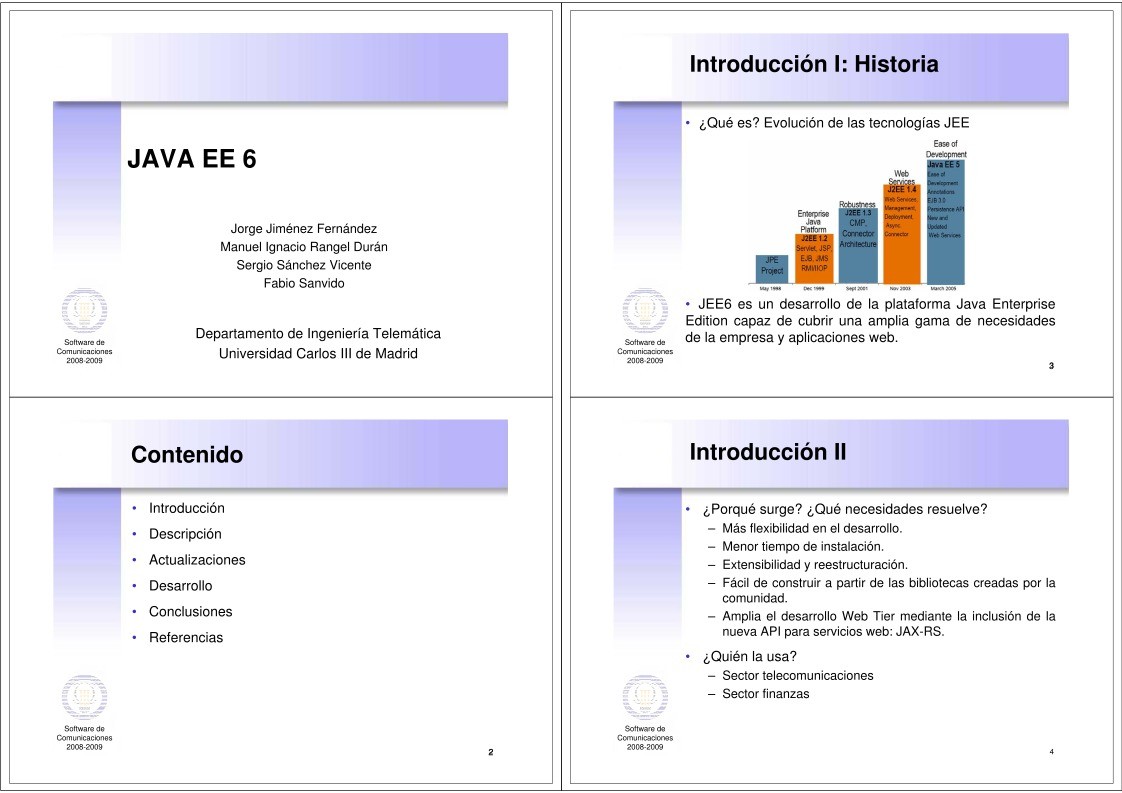Click the "Enterprise Java Platform" chart label
1122x793 pixels.
click(814, 222)
